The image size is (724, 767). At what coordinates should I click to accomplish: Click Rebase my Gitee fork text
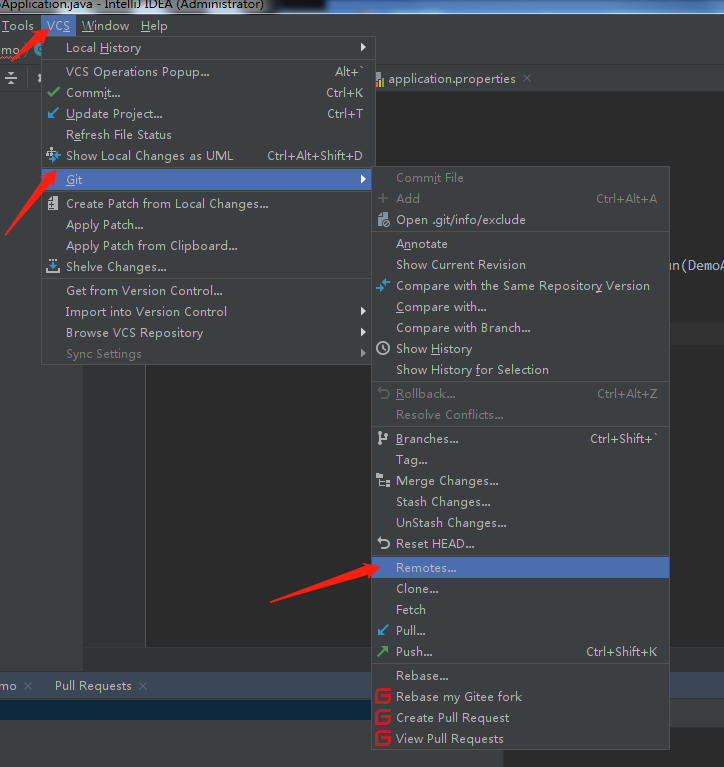(459, 697)
